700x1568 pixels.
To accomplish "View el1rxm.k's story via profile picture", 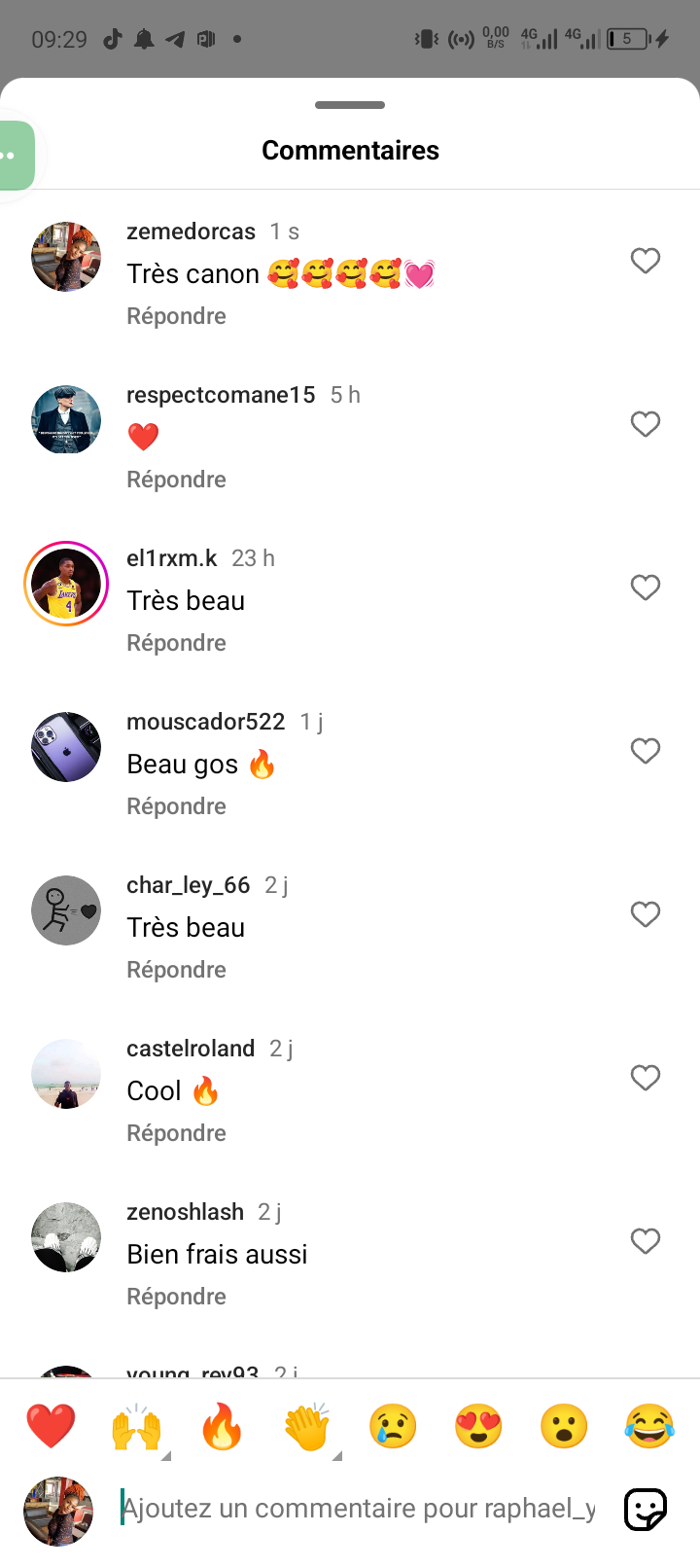I will [x=66, y=584].
